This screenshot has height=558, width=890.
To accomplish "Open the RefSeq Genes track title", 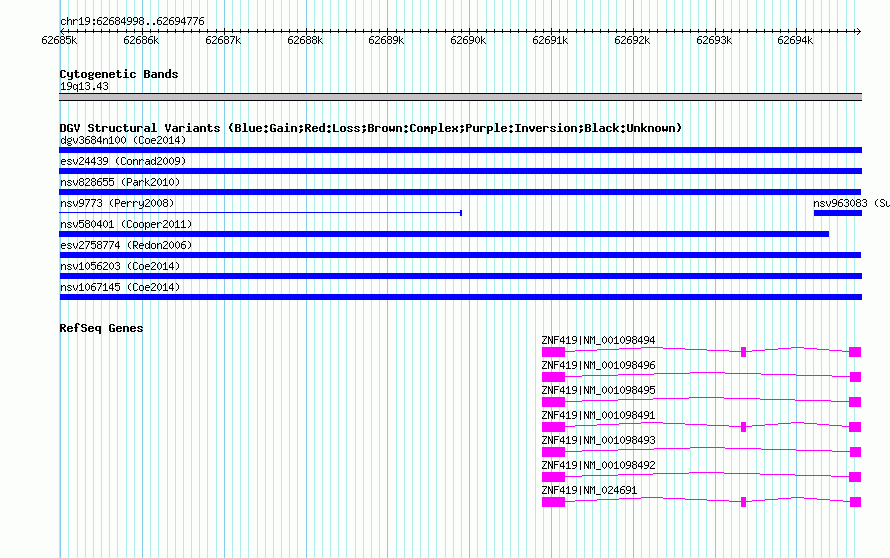I will [x=101, y=328].
